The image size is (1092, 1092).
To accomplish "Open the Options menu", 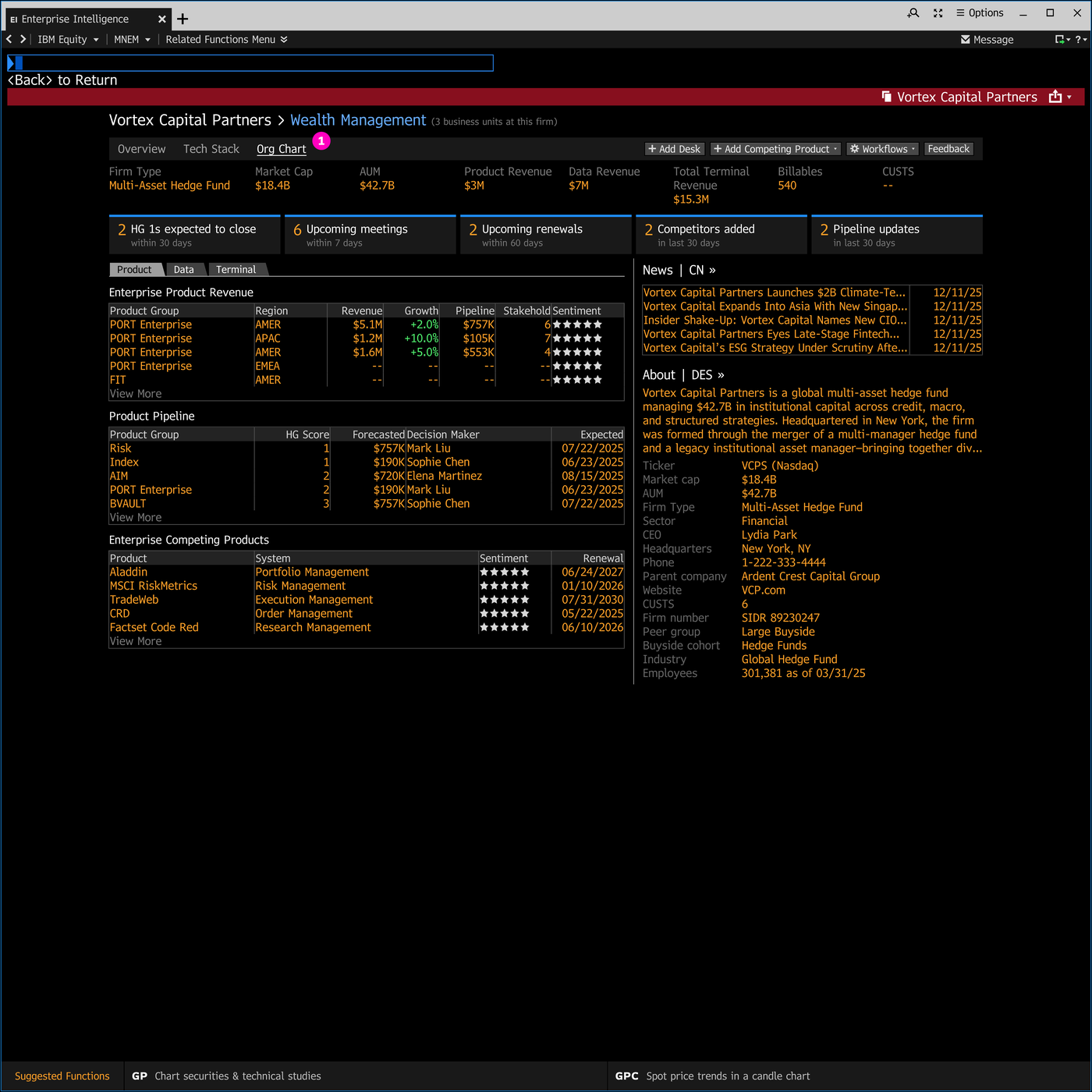I will tap(980, 13).
